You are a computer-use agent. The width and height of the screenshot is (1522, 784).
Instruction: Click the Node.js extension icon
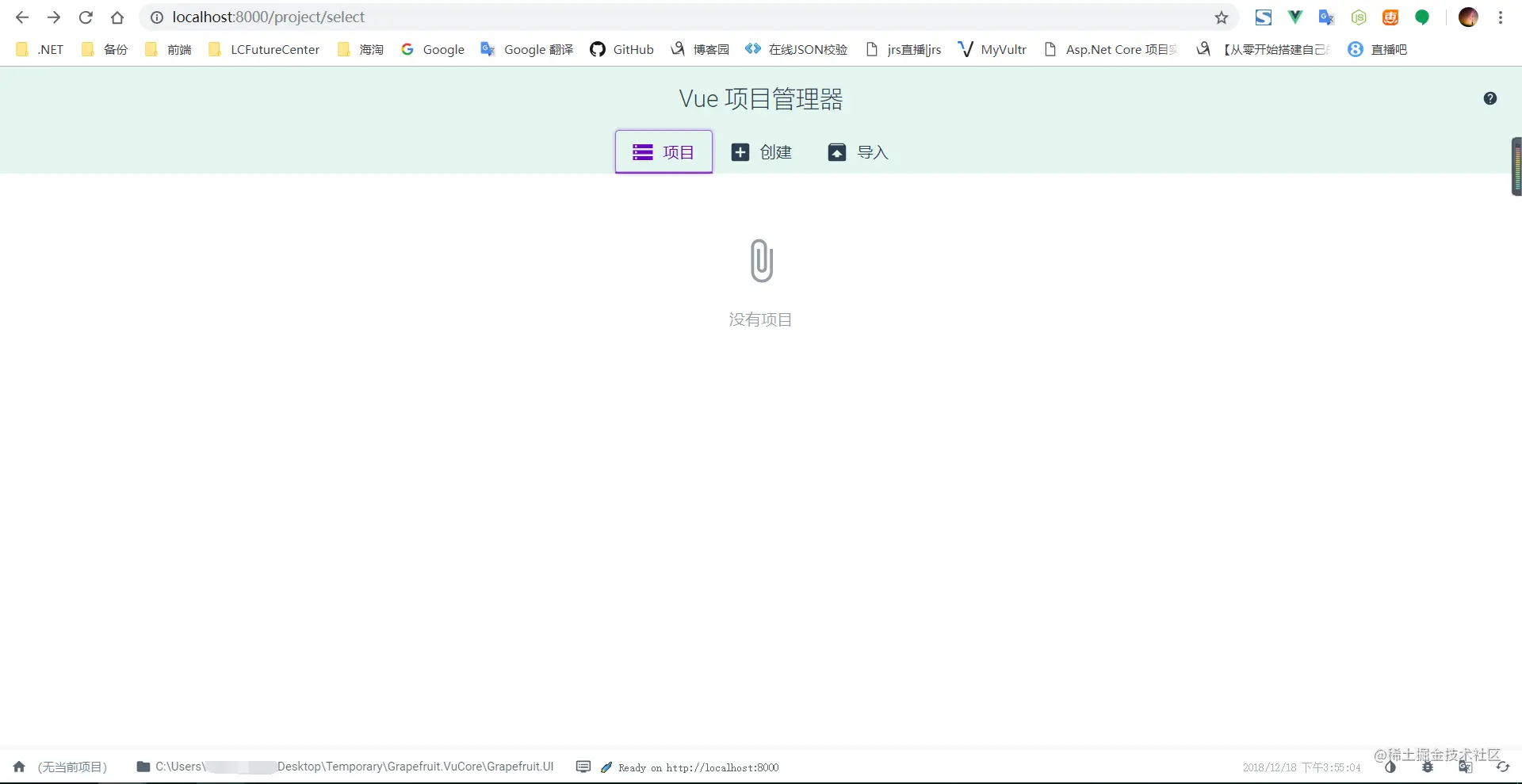coord(1359,17)
